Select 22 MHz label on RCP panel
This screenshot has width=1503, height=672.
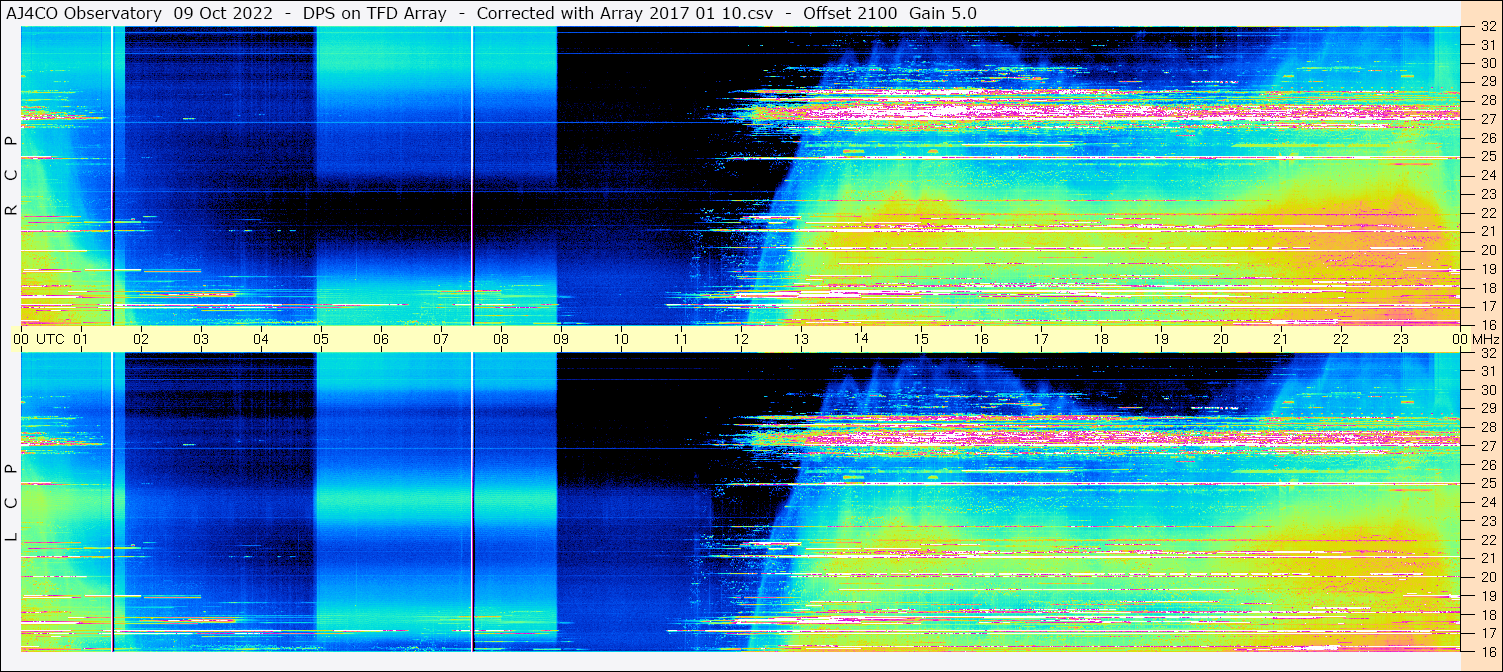1487,212
